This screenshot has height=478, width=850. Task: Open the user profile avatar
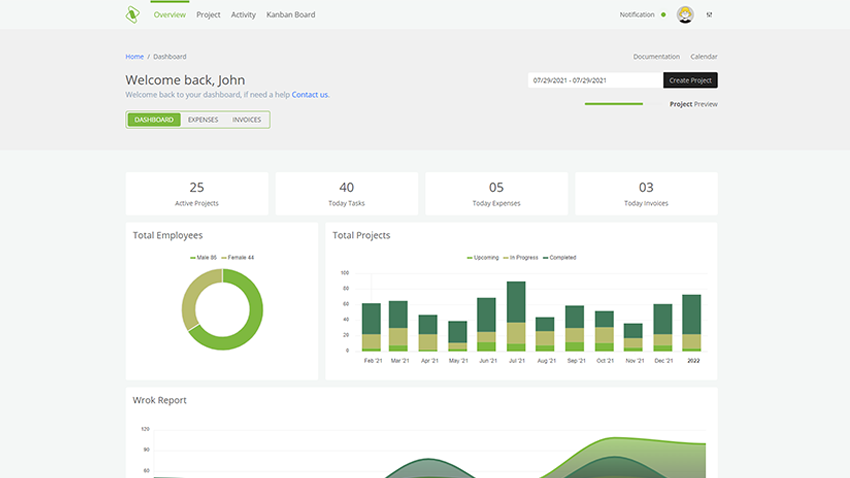pyautogui.click(x=685, y=15)
